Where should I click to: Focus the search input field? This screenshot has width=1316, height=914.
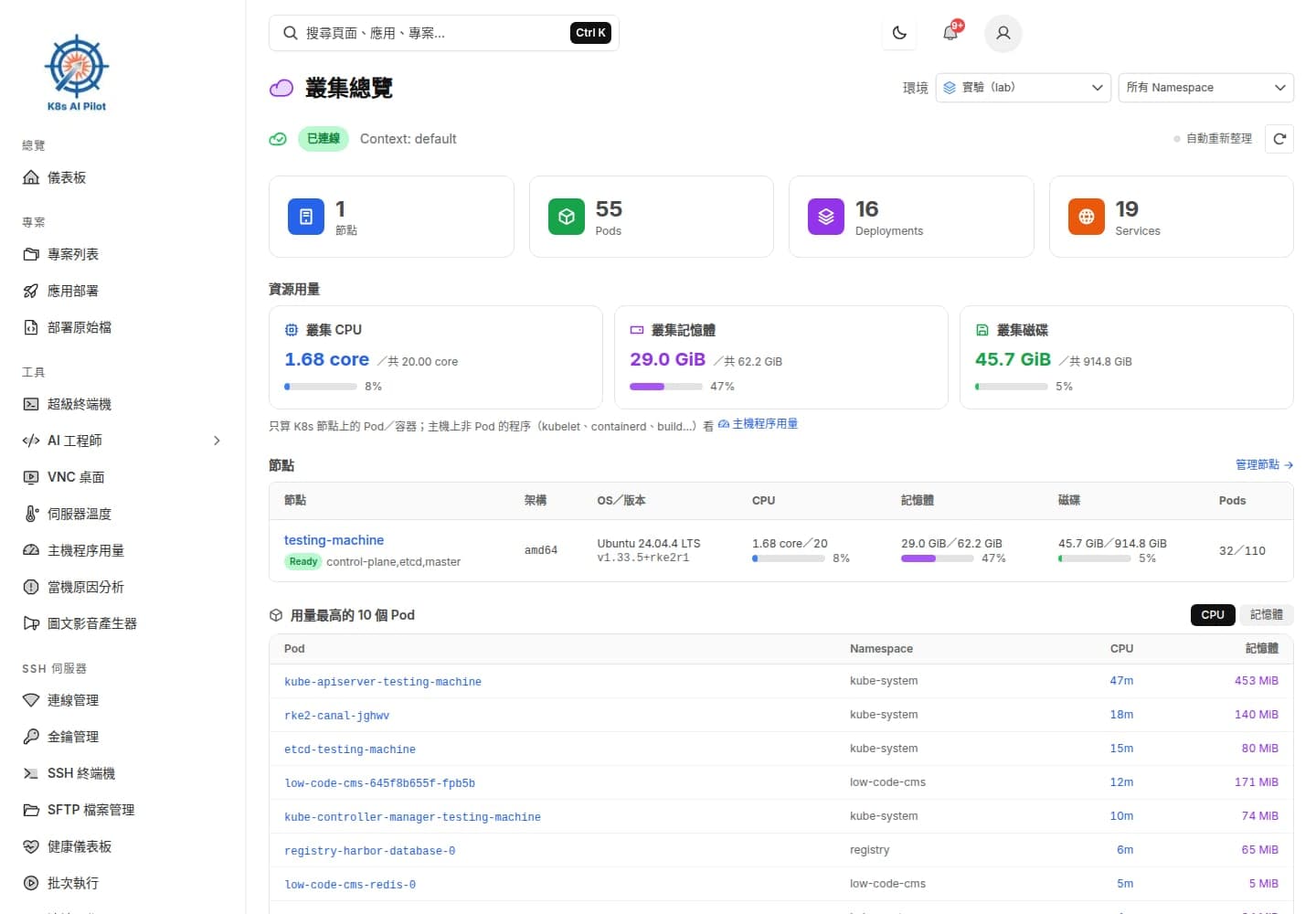(x=444, y=33)
